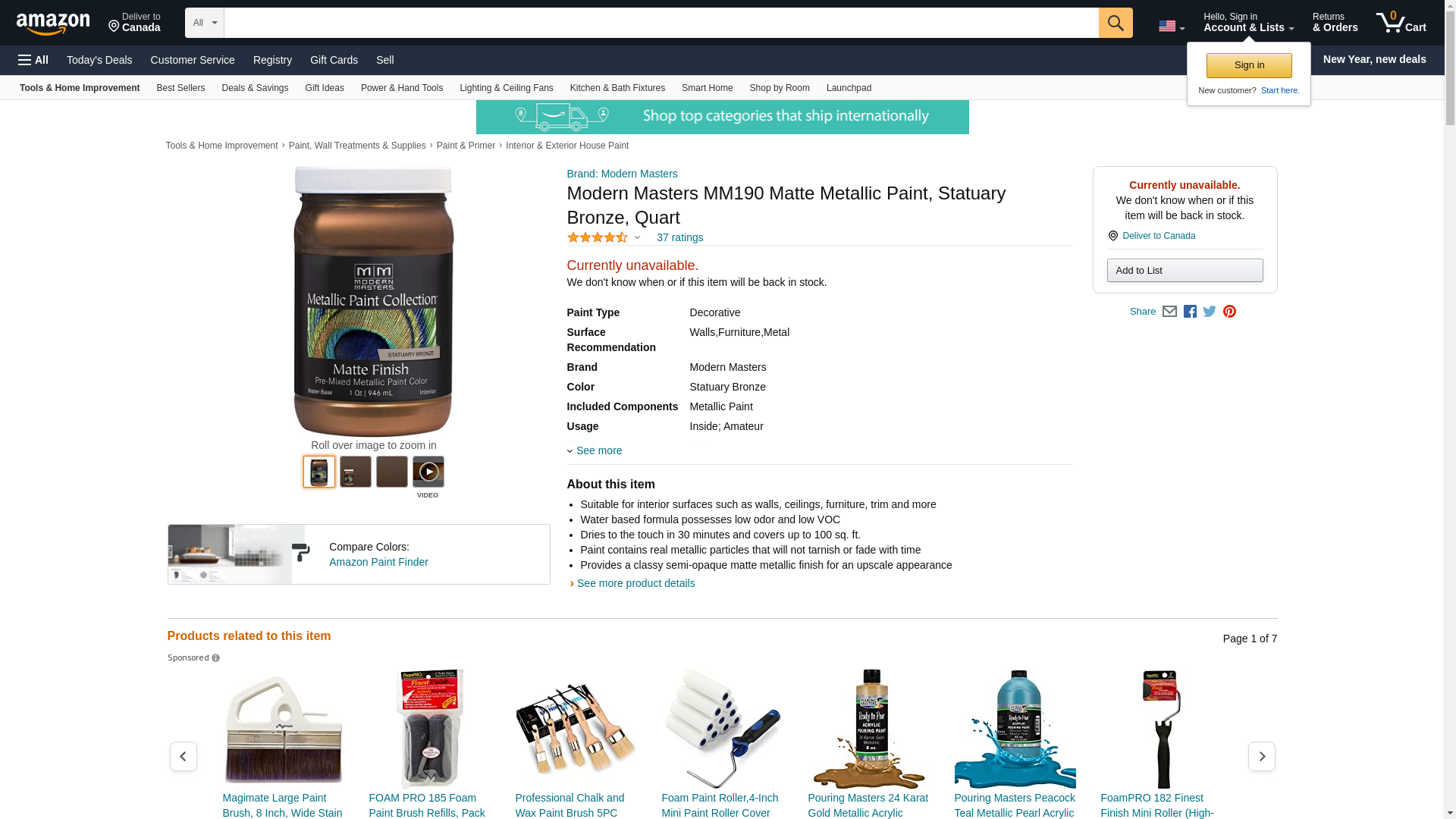Image resolution: width=1456 pixels, height=819 pixels.
Task: Click the search magnifier Go button
Action: click(1116, 23)
